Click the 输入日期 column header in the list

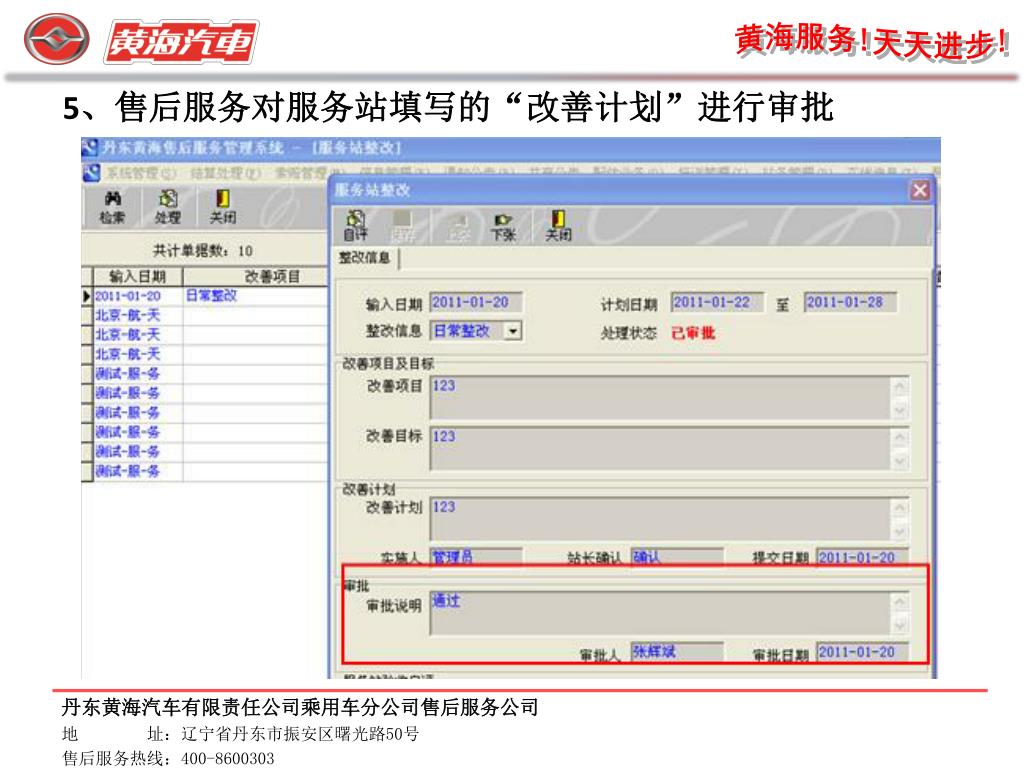coord(138,276)
